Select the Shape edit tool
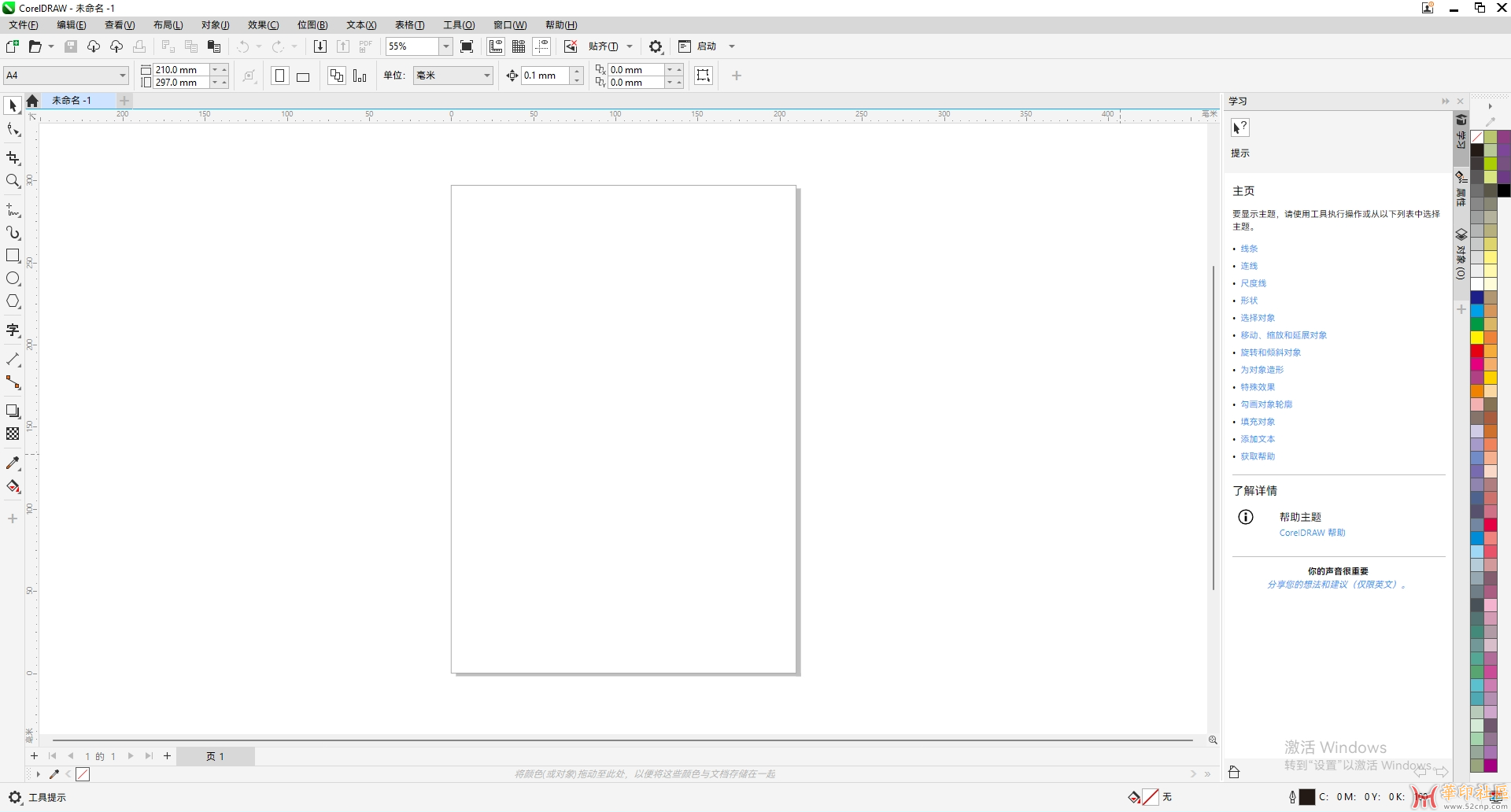The height and width of the screenshot is (812, 1511). coord(13,130)
